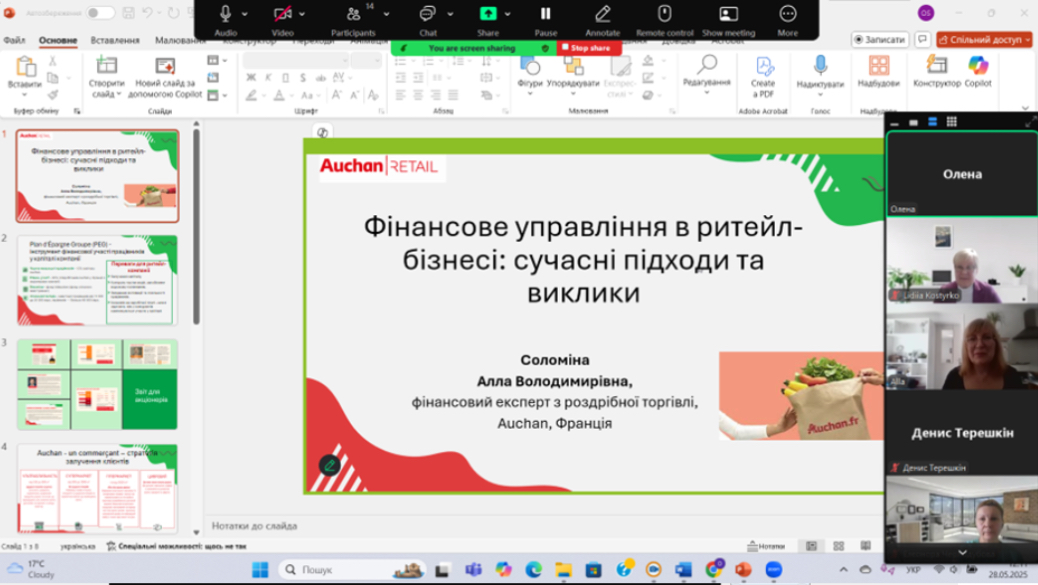
Task: Click the red Stop share button
Action: click(589, 48)
